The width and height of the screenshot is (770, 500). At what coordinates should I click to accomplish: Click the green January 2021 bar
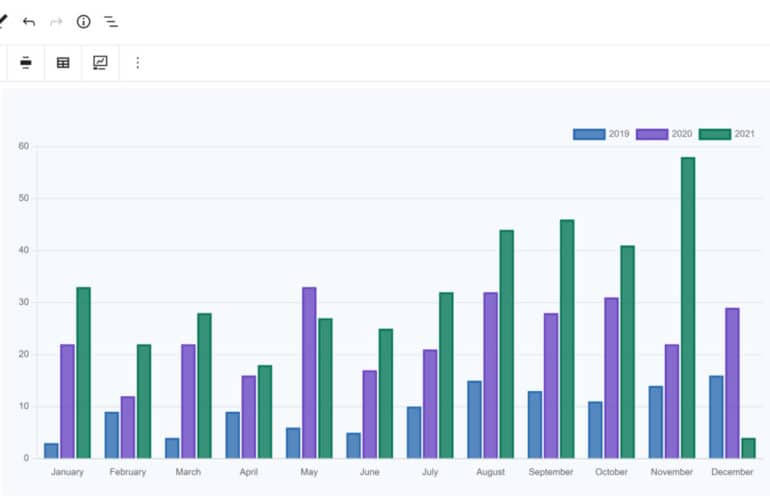[83, 373]
